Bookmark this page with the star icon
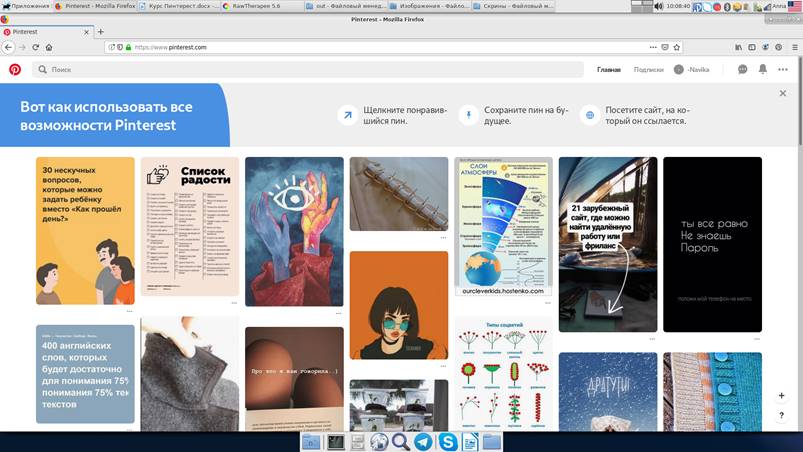Image resolution: width=803 pixels, height=452 pixels. 677,47
